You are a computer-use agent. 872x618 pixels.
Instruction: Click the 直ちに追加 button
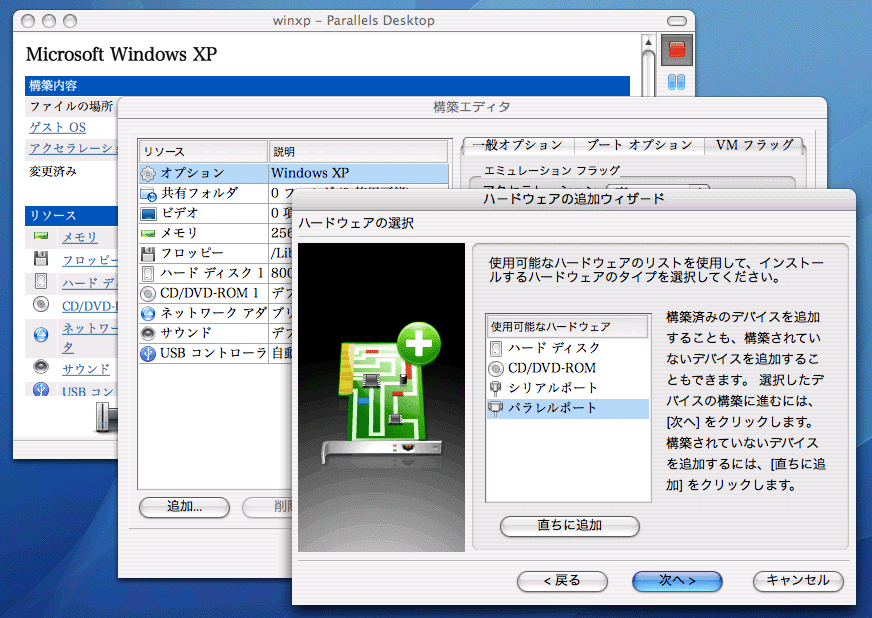[570, 526]
